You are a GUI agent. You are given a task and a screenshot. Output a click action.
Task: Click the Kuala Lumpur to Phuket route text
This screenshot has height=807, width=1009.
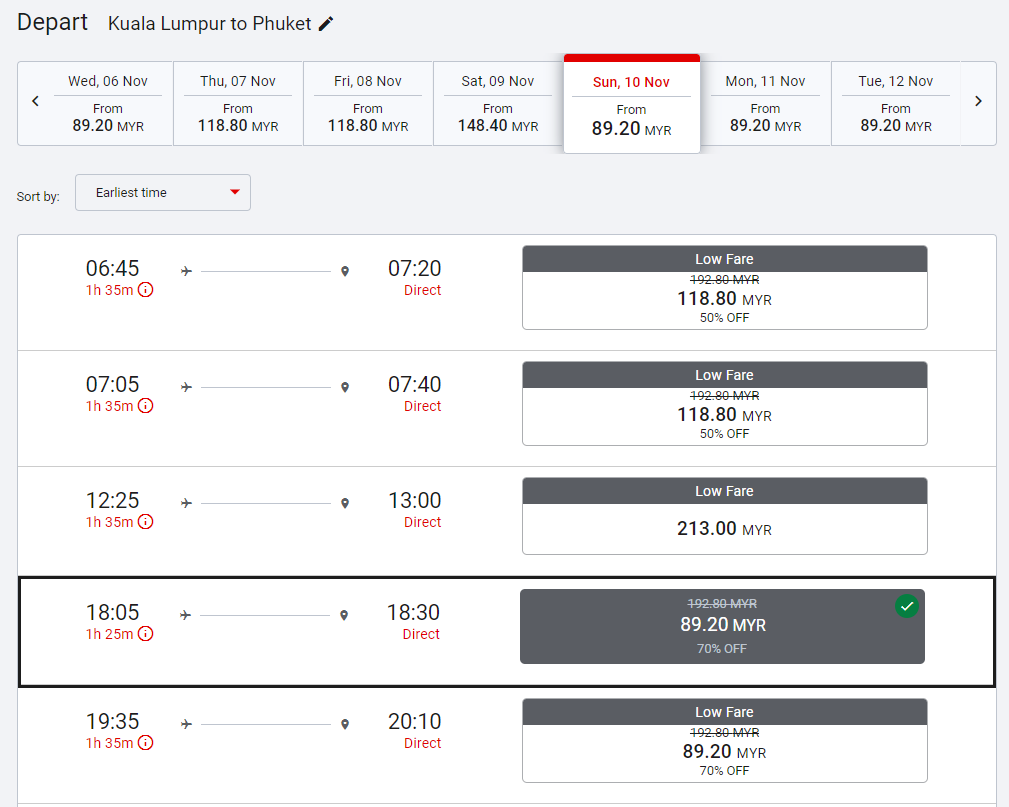click(x=210, y=23)
